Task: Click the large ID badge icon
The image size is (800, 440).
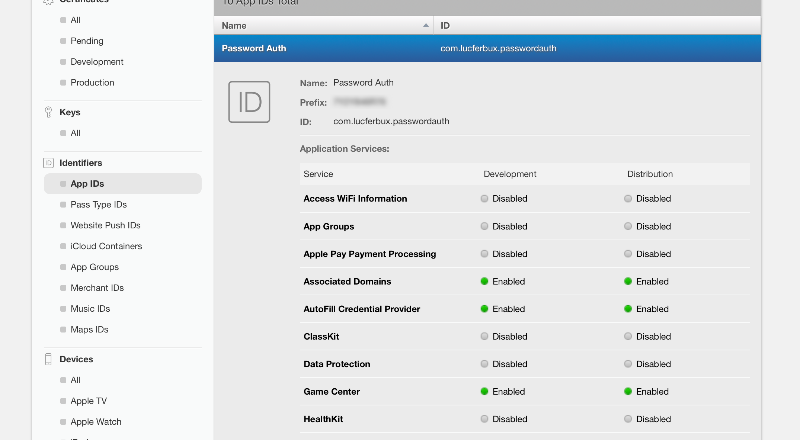Action: 249,102
